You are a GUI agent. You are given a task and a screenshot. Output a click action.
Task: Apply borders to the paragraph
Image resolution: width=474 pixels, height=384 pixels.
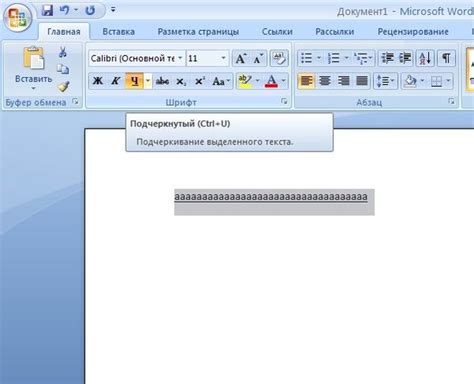(x=436, y=81)
